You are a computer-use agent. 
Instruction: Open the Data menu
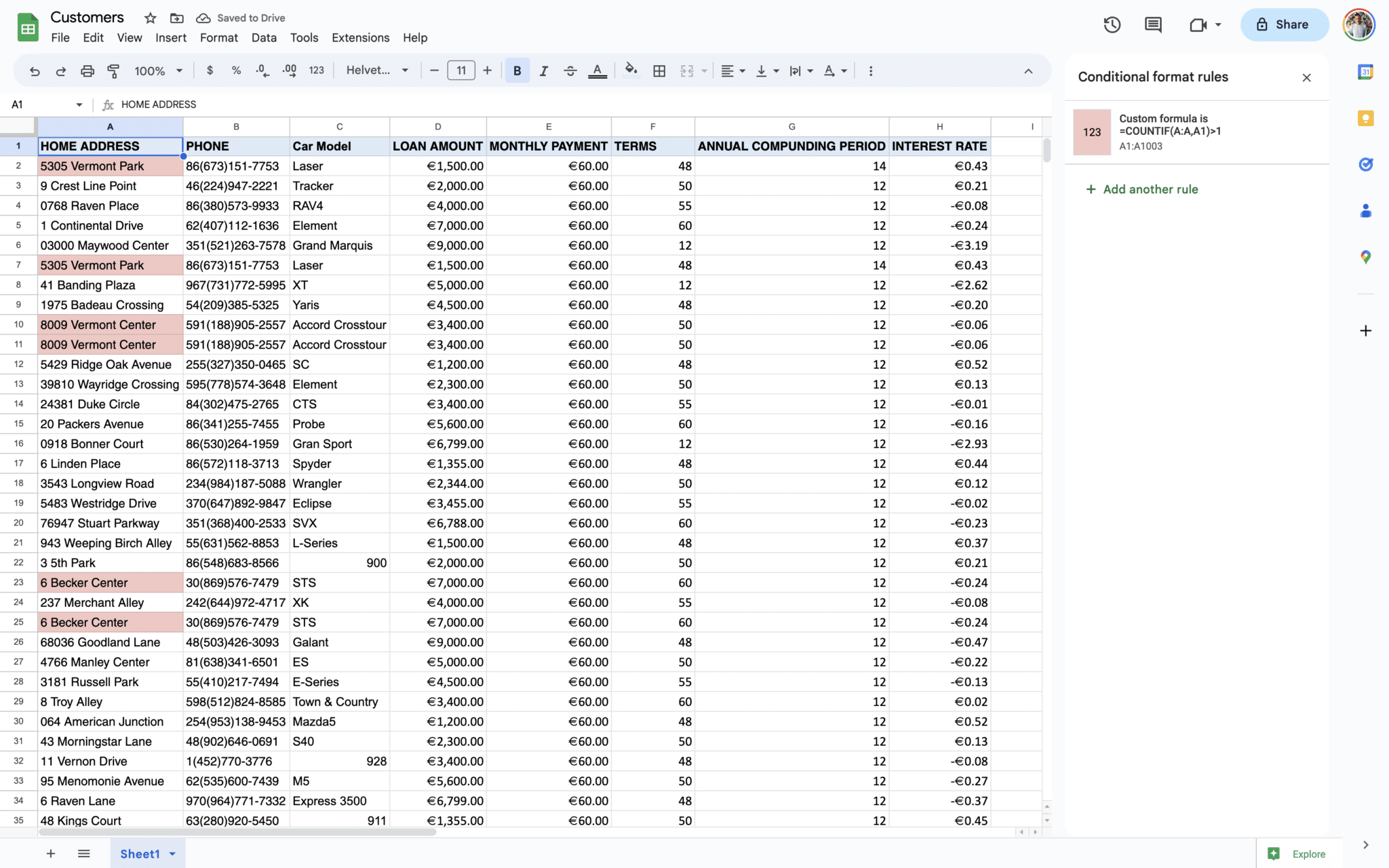(x=263, y=38)
